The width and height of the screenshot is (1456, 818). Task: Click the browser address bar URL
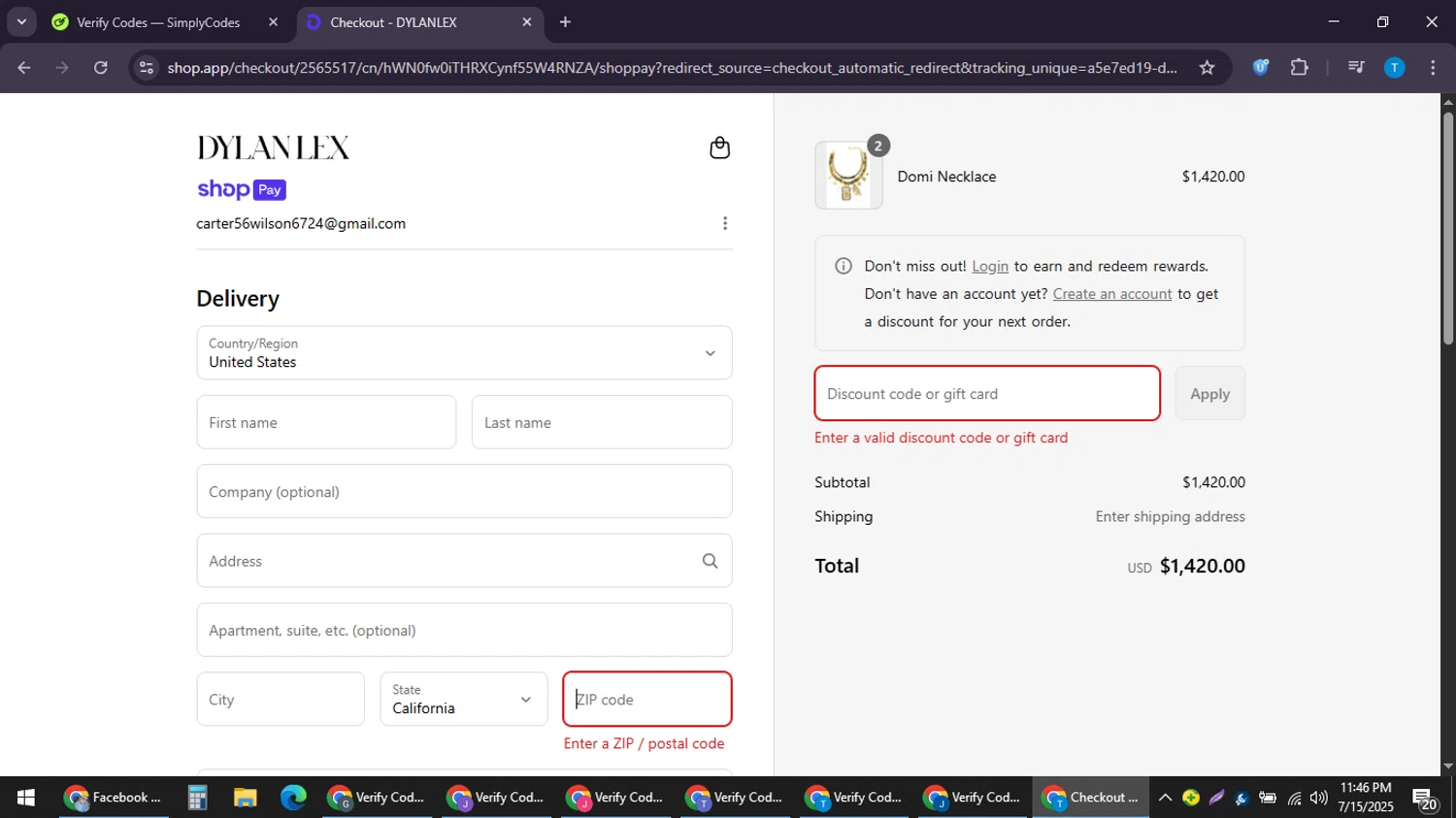point(672,68)
